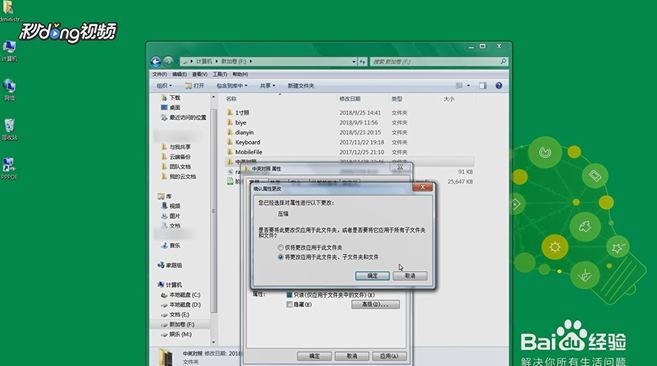Expand the address bar history dropdown

[354, 62]
